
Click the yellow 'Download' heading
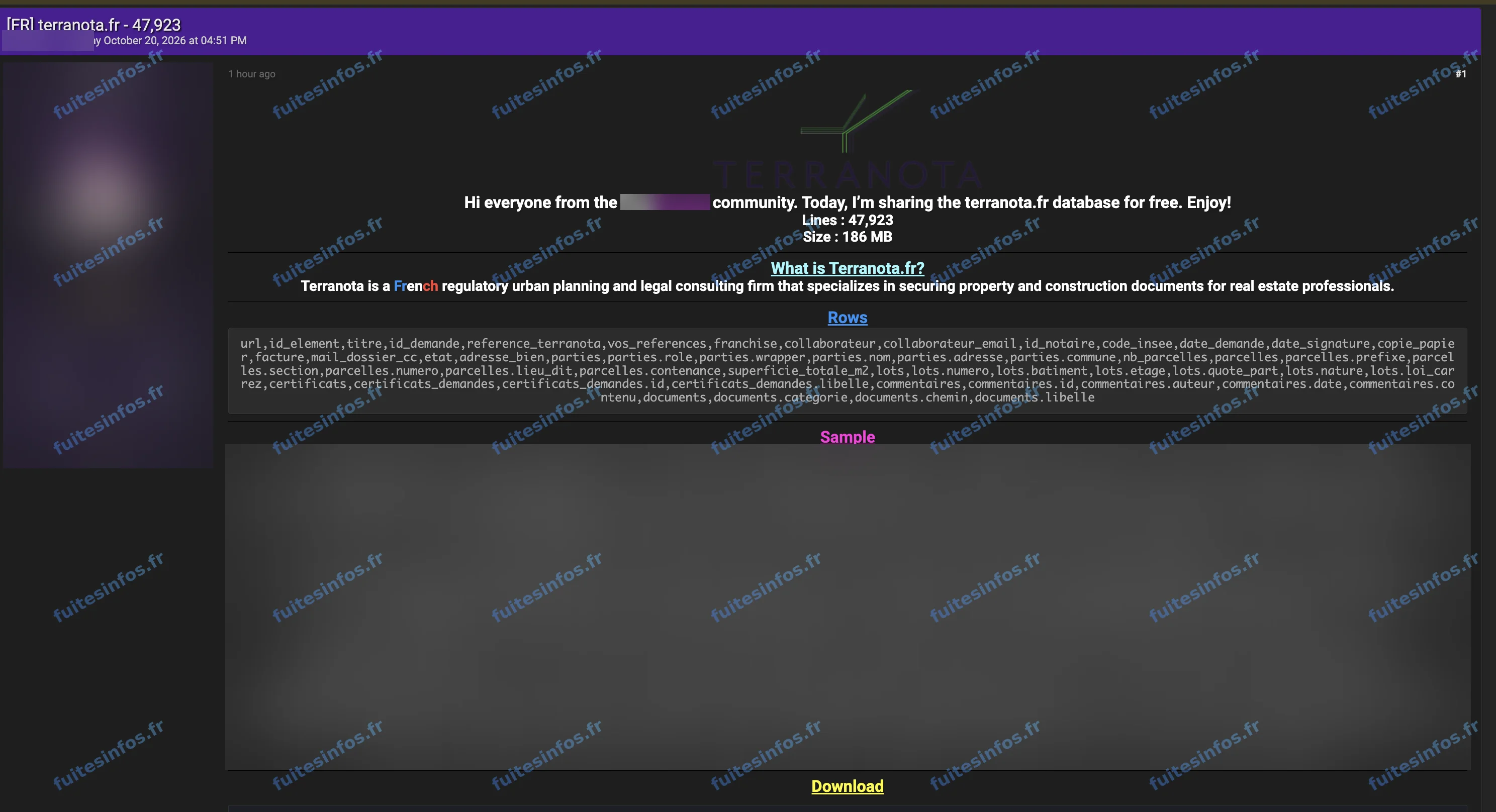[x=848, y=786]
